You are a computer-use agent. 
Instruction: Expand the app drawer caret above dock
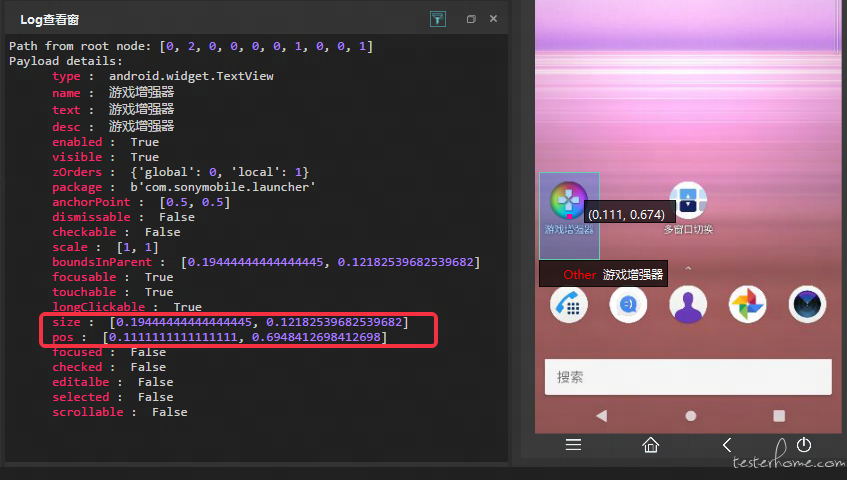click(x=688, y=268)
